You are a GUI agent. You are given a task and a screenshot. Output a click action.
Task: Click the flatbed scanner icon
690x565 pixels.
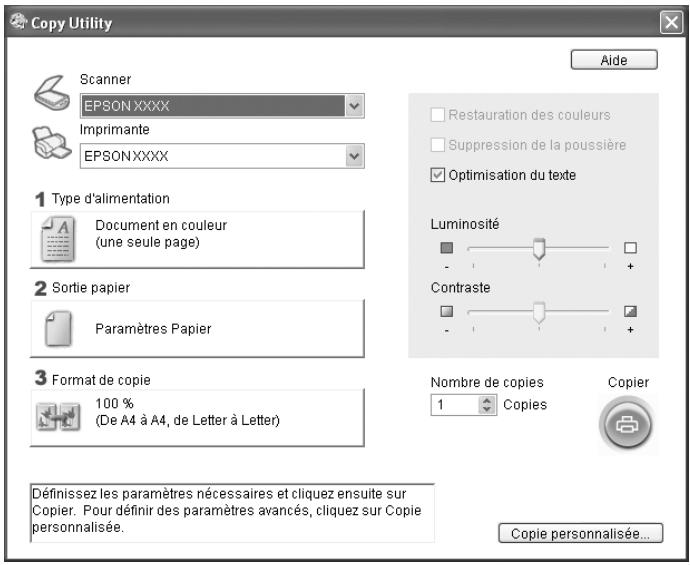(x=52, y=93)
